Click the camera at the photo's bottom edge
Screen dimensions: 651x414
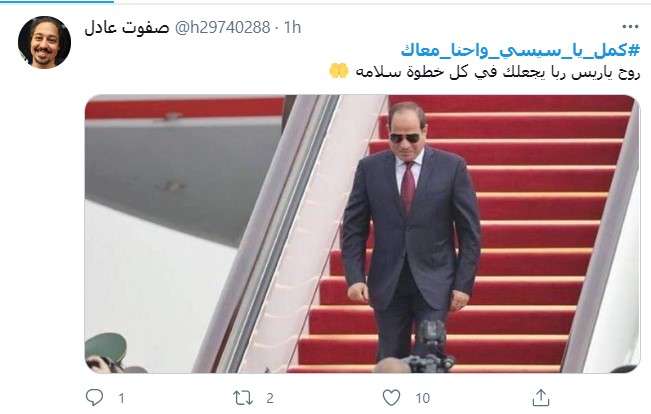tap(430, 347)
